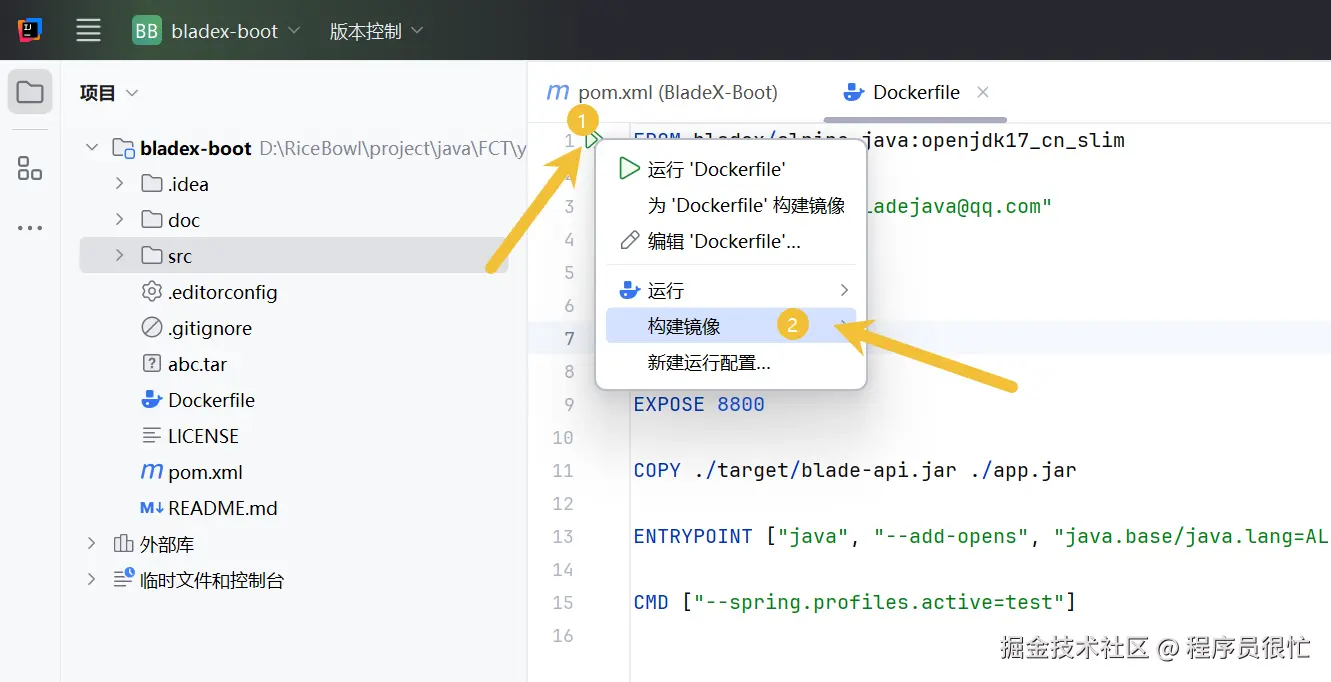Viewport: 1331px width, 682px height.
Task: Open the 版本控制 version control dropdown
Action: coord(377,31)
